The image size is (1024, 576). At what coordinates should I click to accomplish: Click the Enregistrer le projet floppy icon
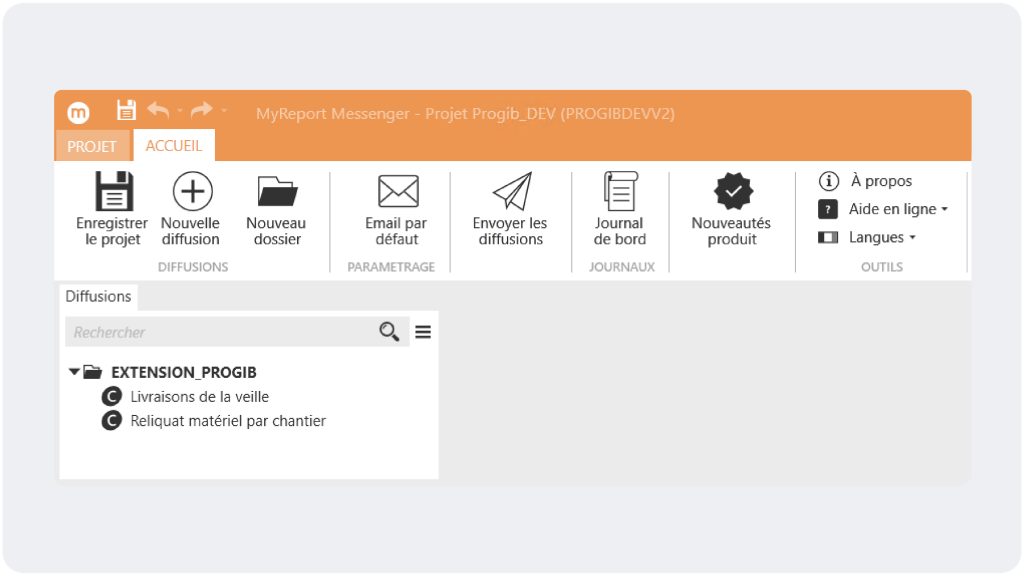pos(113,191)
